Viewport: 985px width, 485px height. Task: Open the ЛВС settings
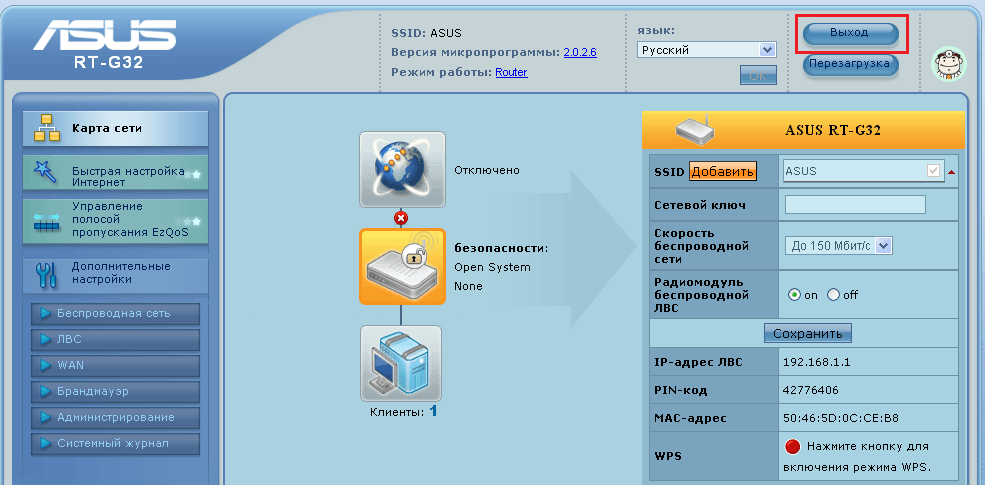click(x=116, y=339)
